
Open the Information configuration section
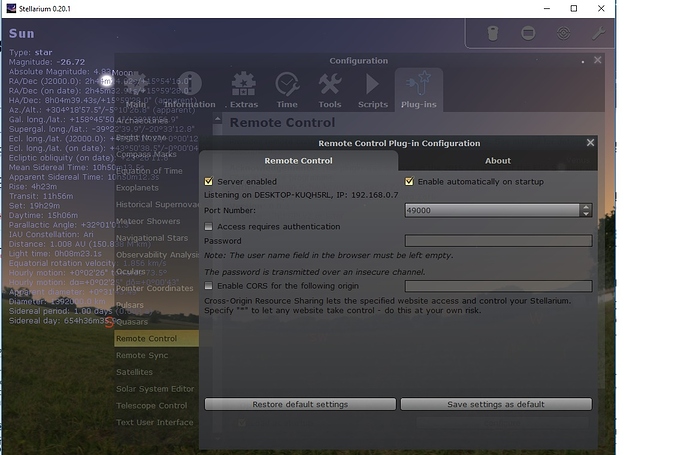(x=189, y=89)
